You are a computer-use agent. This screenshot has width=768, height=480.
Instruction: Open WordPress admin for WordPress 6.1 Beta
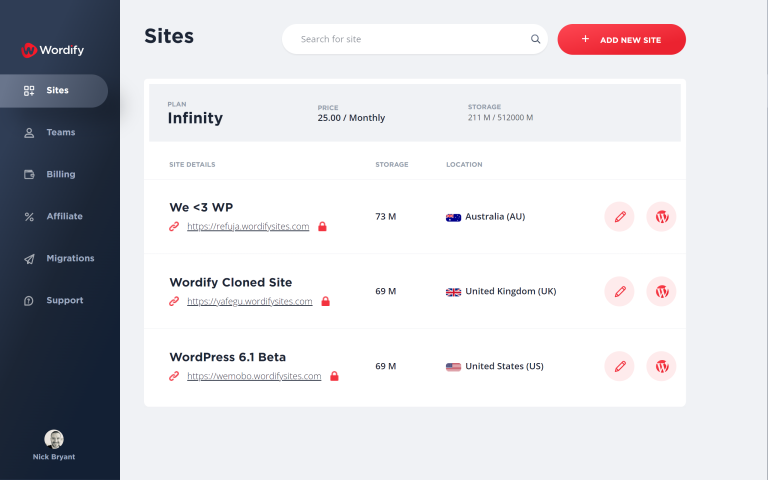661,366
